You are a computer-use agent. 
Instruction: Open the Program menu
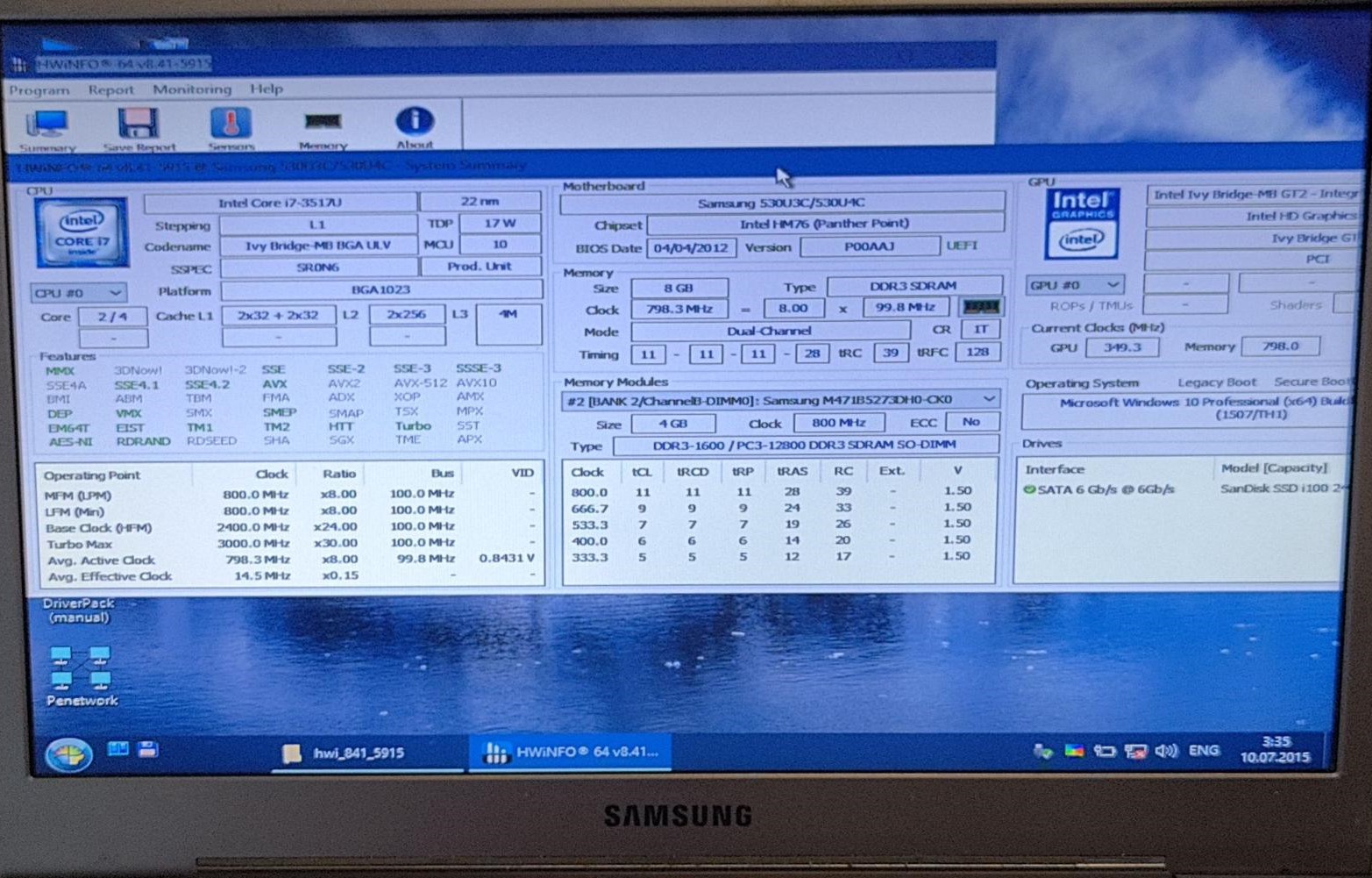click(x=39, y=89)
